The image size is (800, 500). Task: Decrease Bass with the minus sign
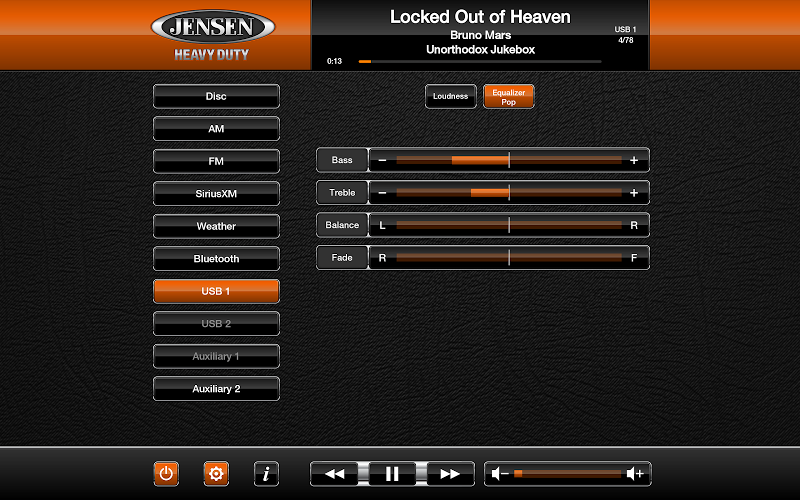382,160
